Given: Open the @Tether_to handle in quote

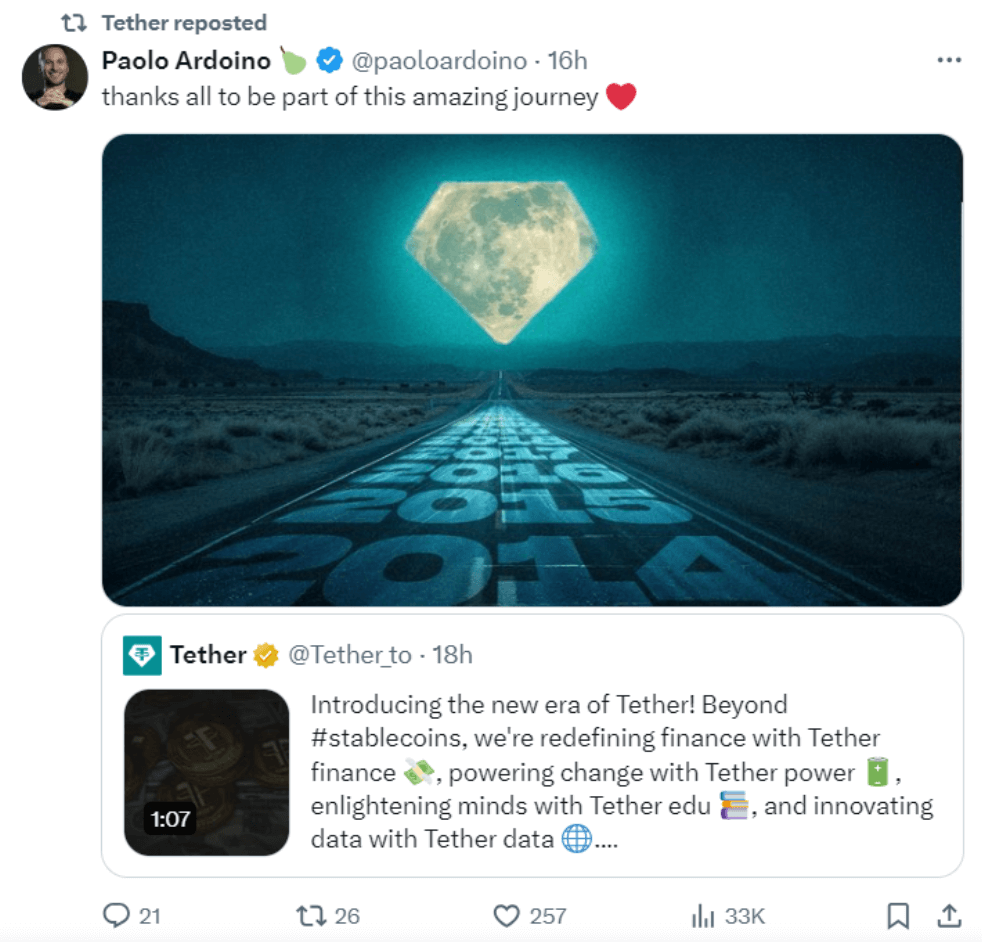Looking at the screenshot, I should [x=350, y=655].
